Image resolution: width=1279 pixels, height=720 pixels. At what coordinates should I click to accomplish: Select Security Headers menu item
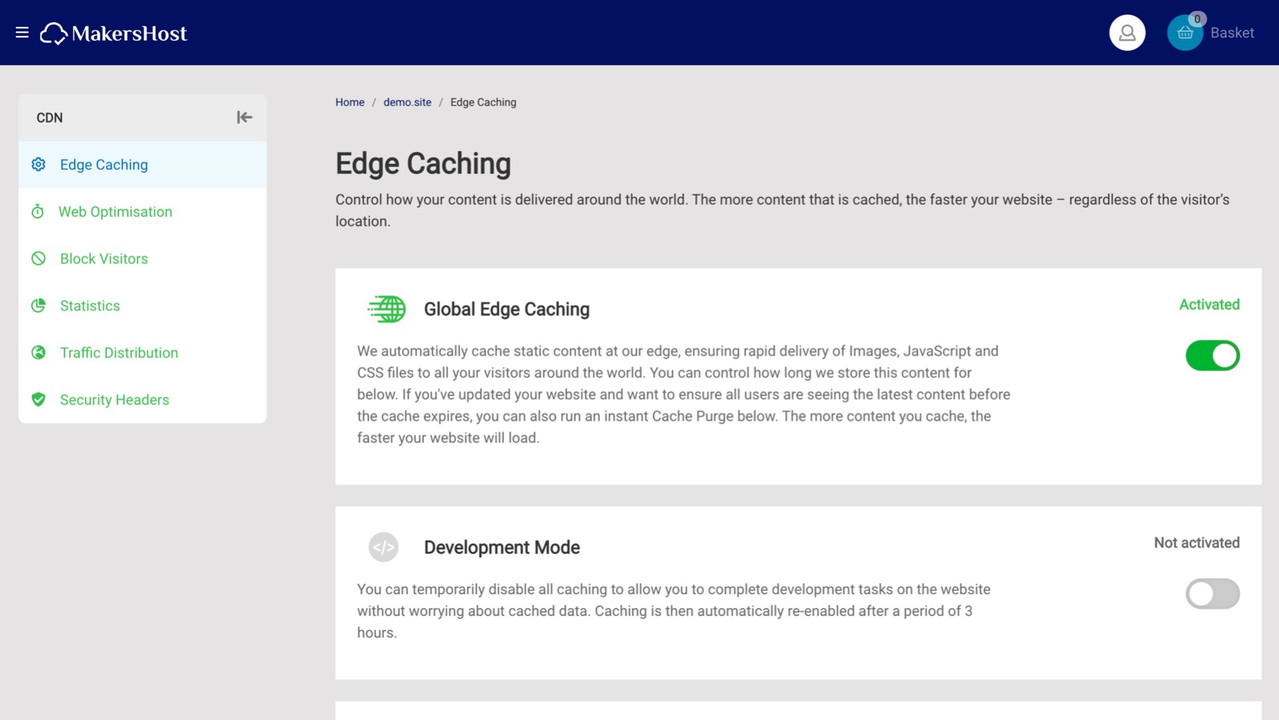[114, 400]
